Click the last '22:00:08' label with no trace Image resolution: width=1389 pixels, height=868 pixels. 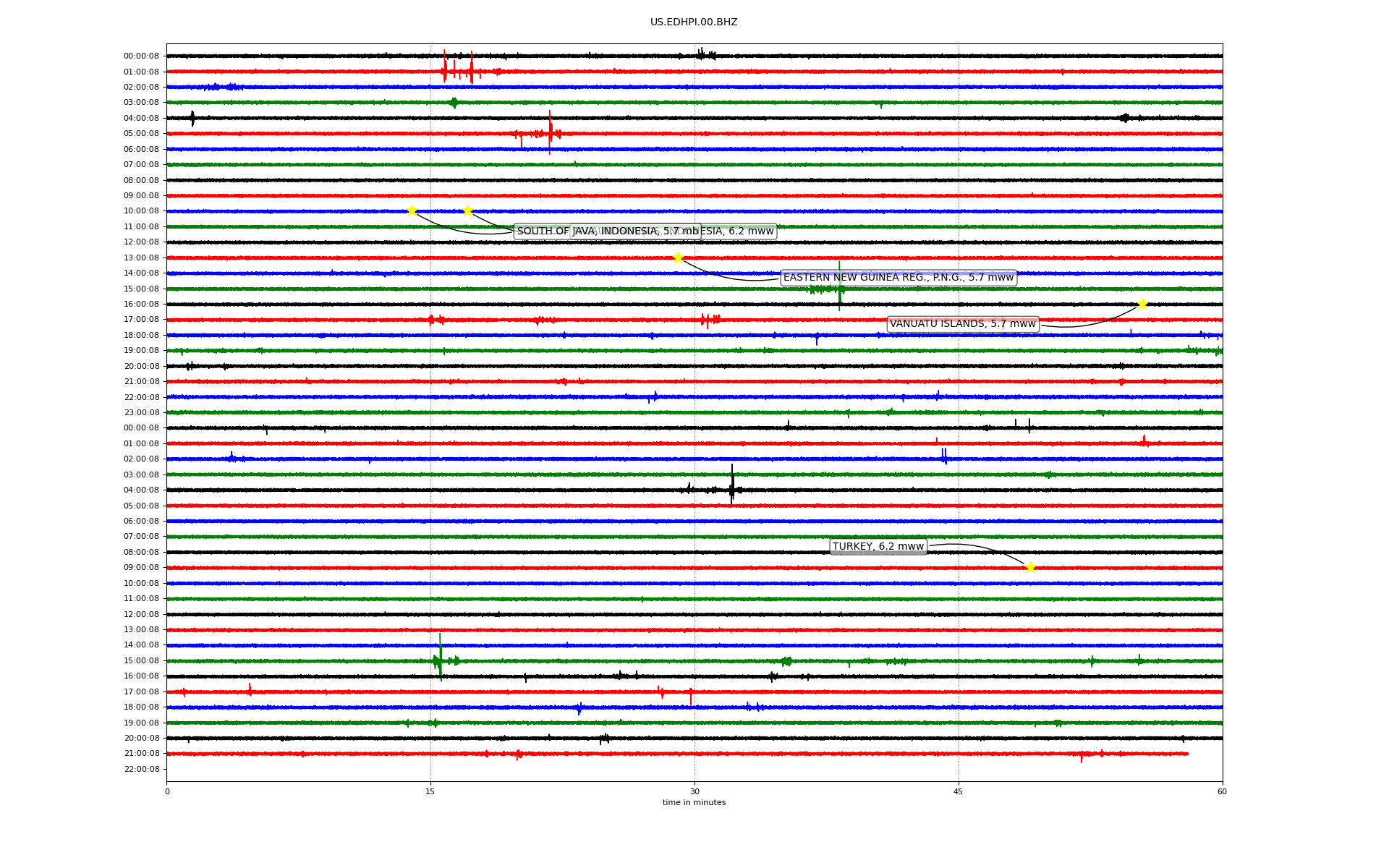coord(141,770)
